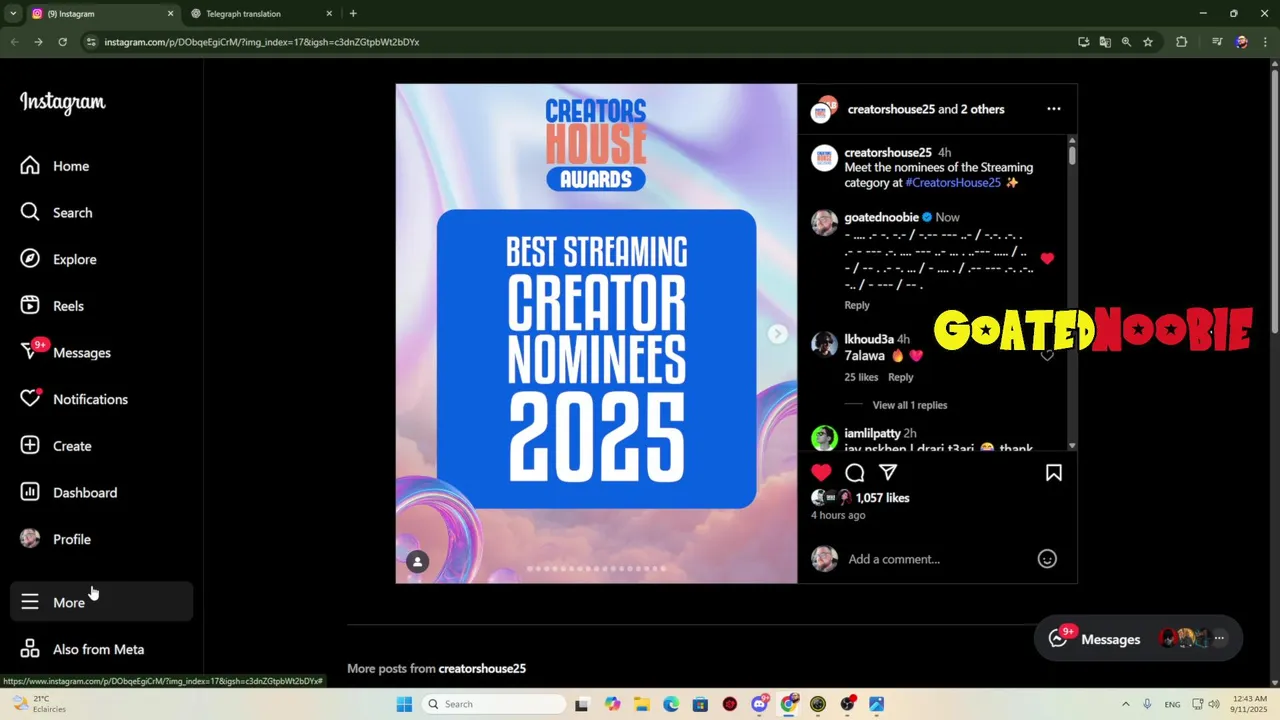
Task: Open a new browser tab
Action: (x=353, y=14)
